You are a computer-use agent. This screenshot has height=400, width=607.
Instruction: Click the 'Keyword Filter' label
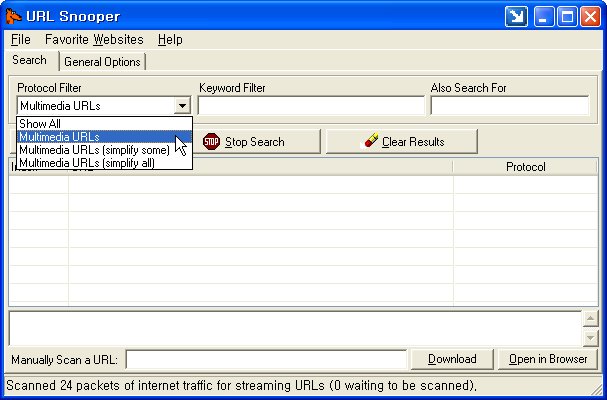[232, 88]
